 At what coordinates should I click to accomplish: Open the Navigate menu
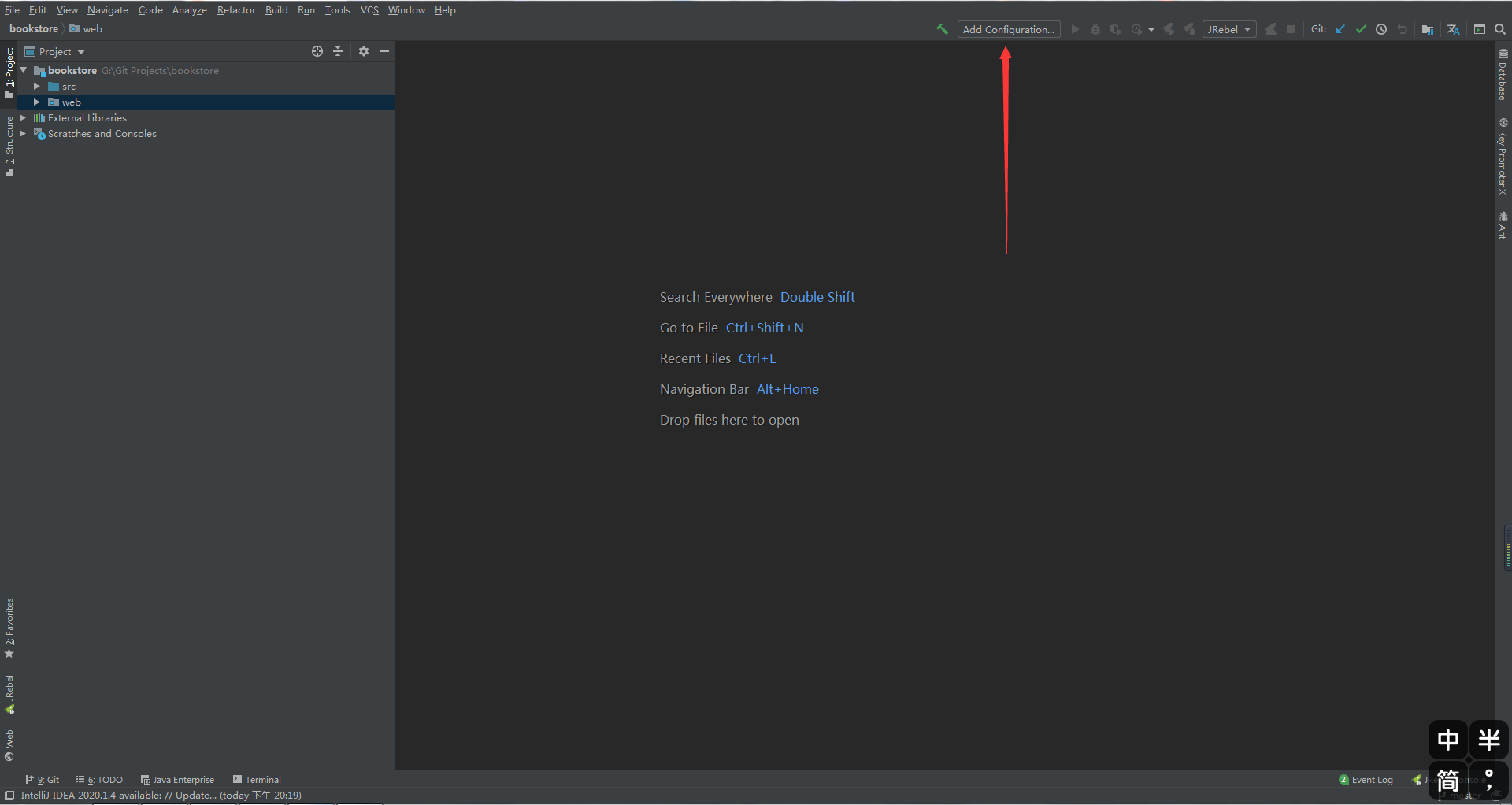click(108, 9)
